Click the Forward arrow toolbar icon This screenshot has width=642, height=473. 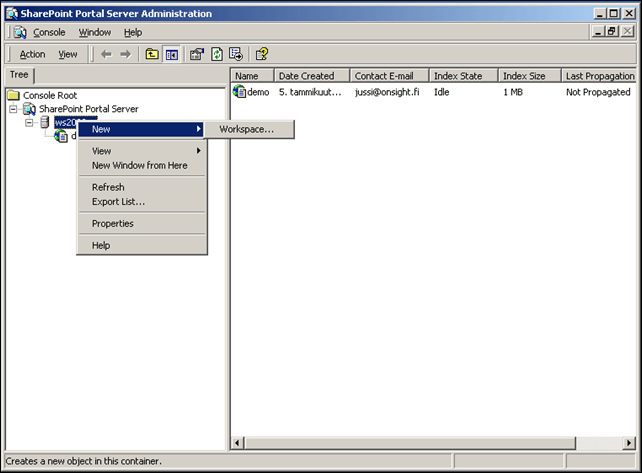pos(126,54)
